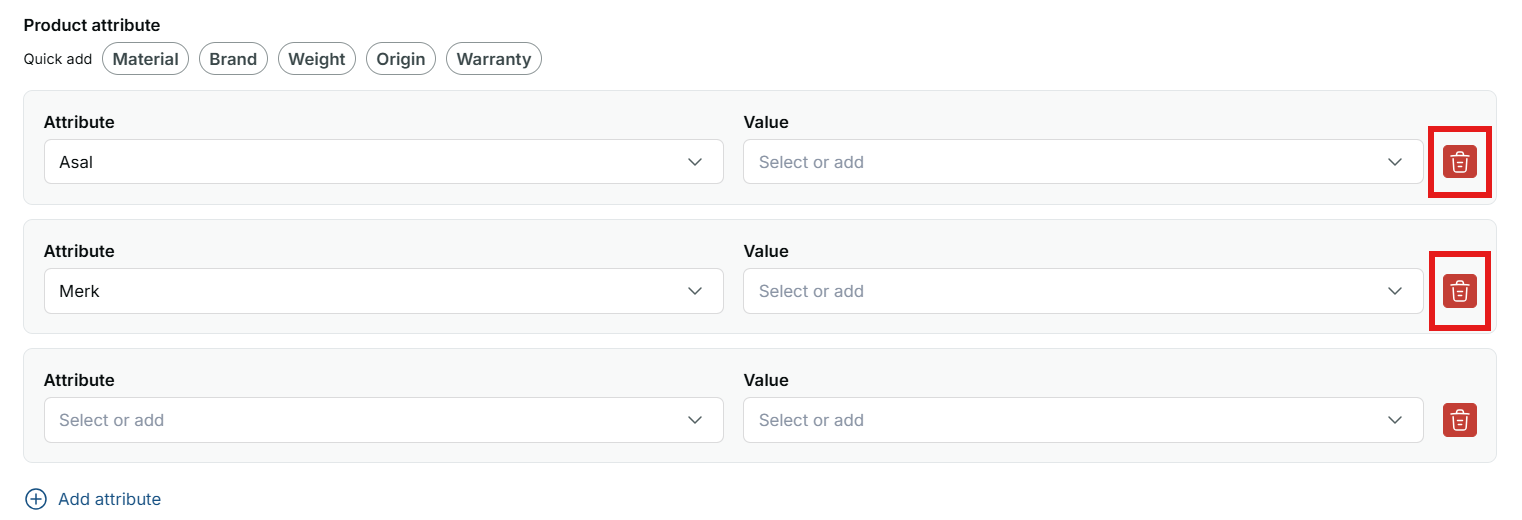1522x520 pixels.
Task: Click the Value field placeholder for Merk
Action: 811,291
